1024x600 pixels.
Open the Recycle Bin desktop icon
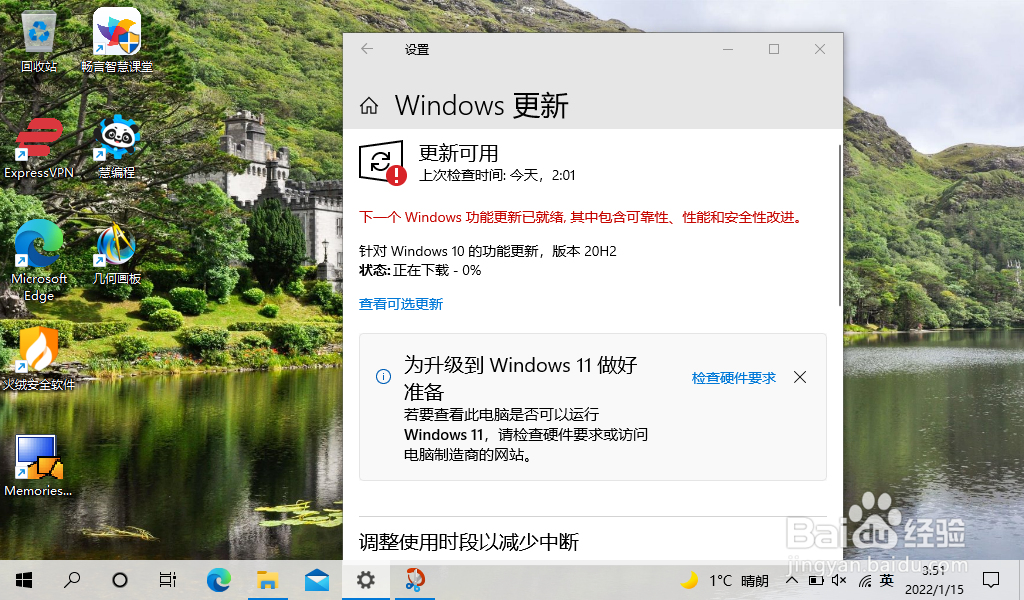39,42
